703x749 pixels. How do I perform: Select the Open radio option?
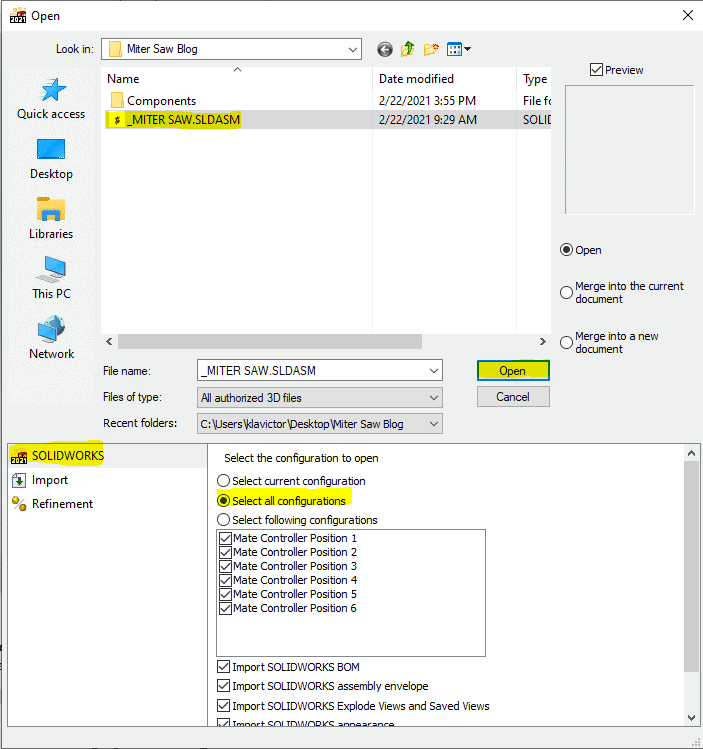pyautogui.click(x=566, y=250)
